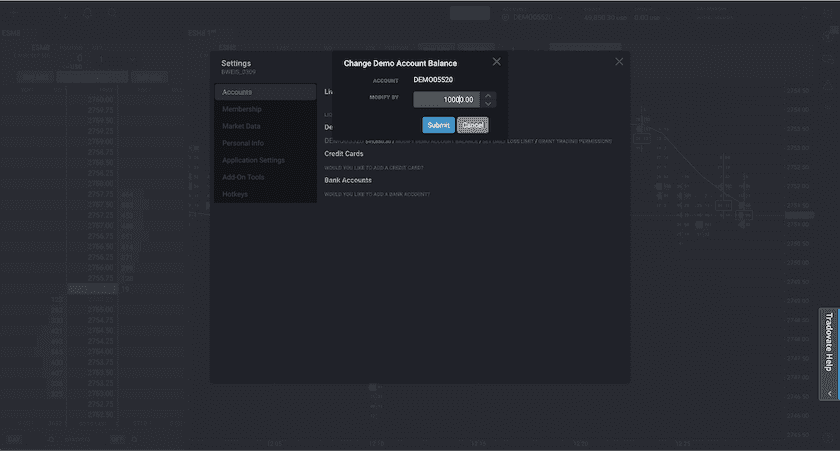Open the Personal Info section
Image resolution: width=840 pixels, height=451 pixels.
pyautogui.click(x=265, y=143)
